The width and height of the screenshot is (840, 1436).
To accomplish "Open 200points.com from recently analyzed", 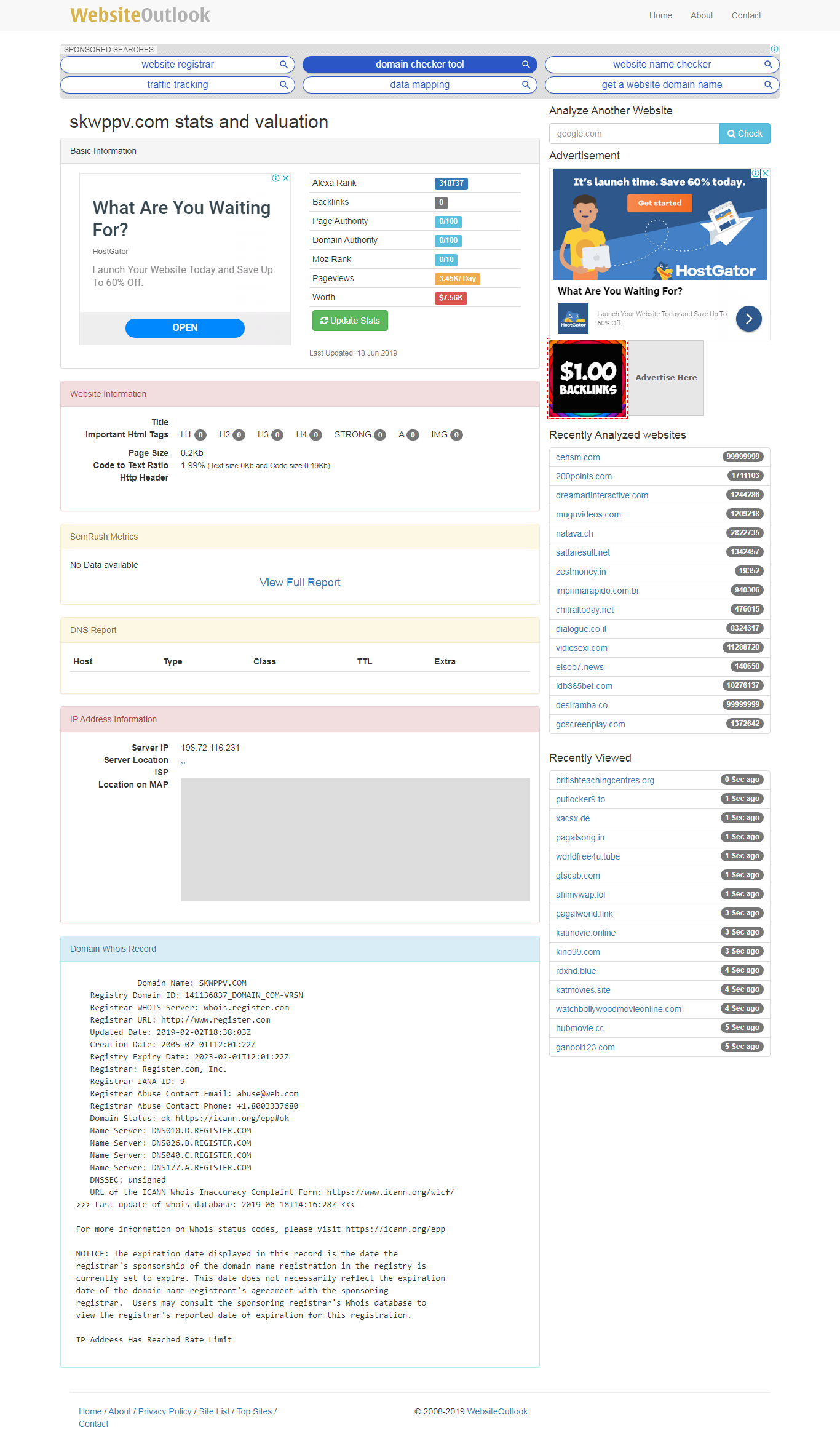I will (x=584, y=476).
